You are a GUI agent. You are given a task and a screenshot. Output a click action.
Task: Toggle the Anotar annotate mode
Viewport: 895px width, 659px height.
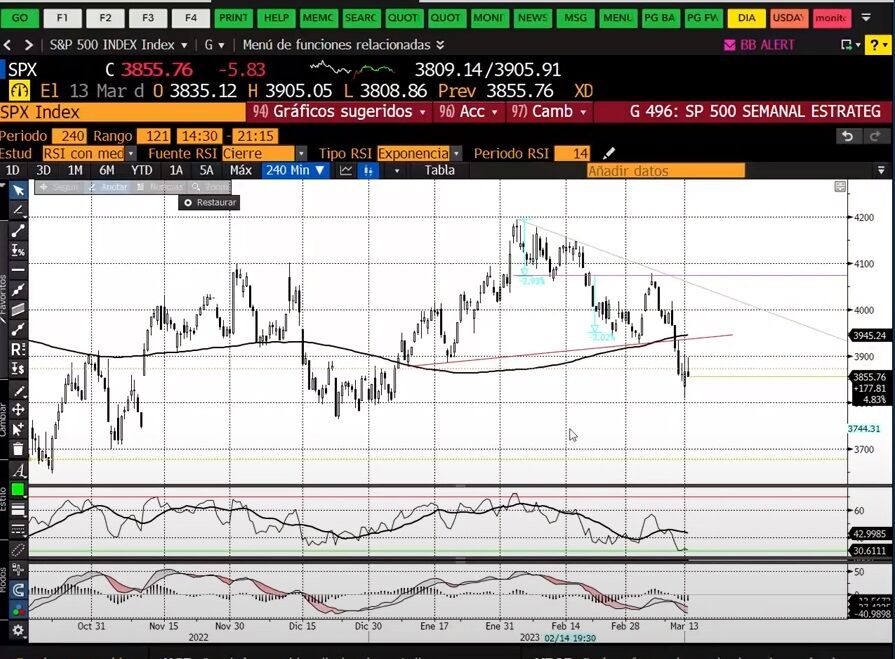pyautogui.click(x=108, y=187)
